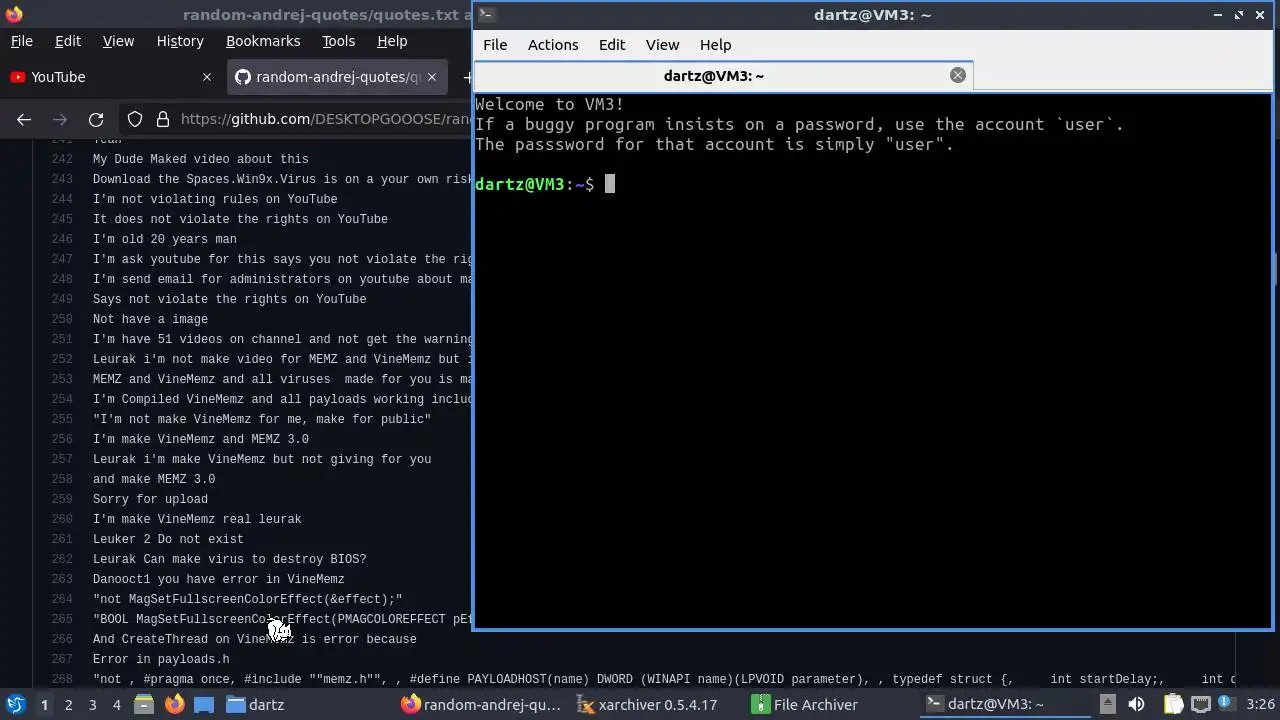Screen dimensions: 1280x720
Task: Click line 'and make MEMZ 3.0'
Action: (154, 479)
